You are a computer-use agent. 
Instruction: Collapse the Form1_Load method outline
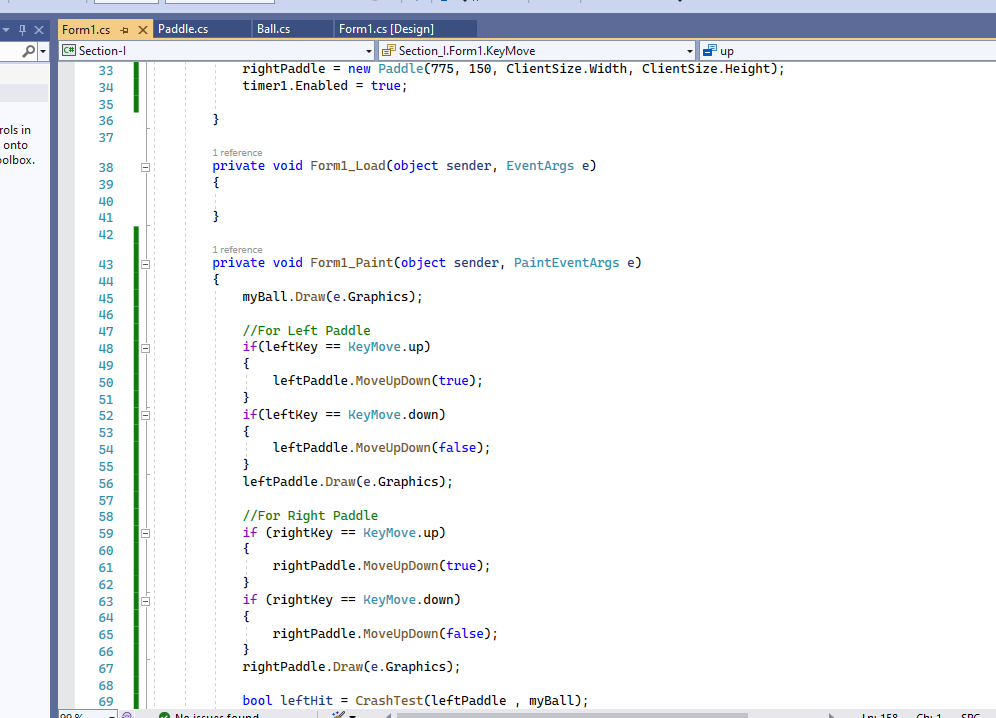pos(145,167)
